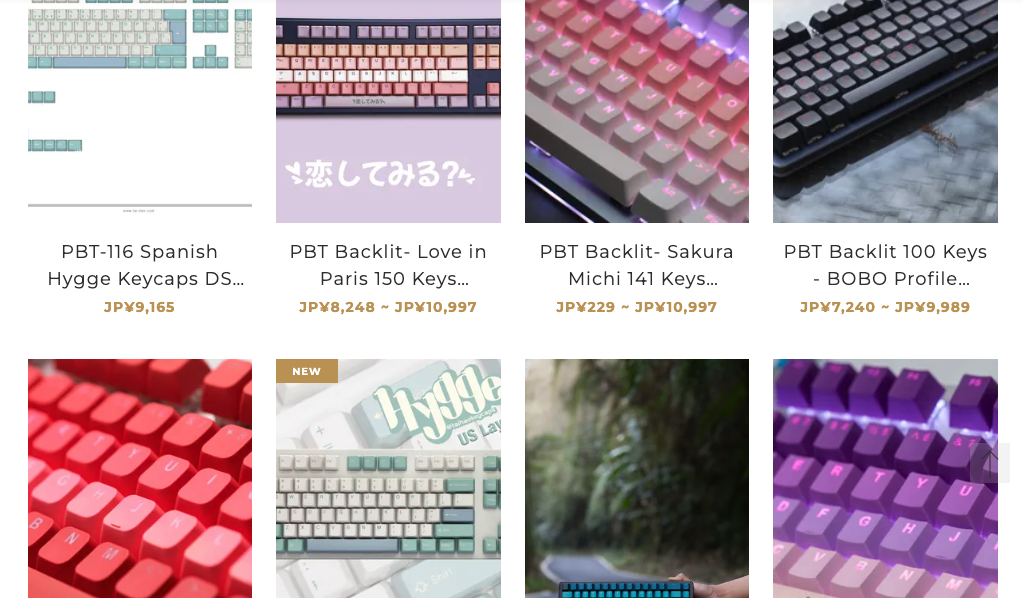Click the JP¥7,240 ~ JP¥9,989 price range

click(885, 307)
